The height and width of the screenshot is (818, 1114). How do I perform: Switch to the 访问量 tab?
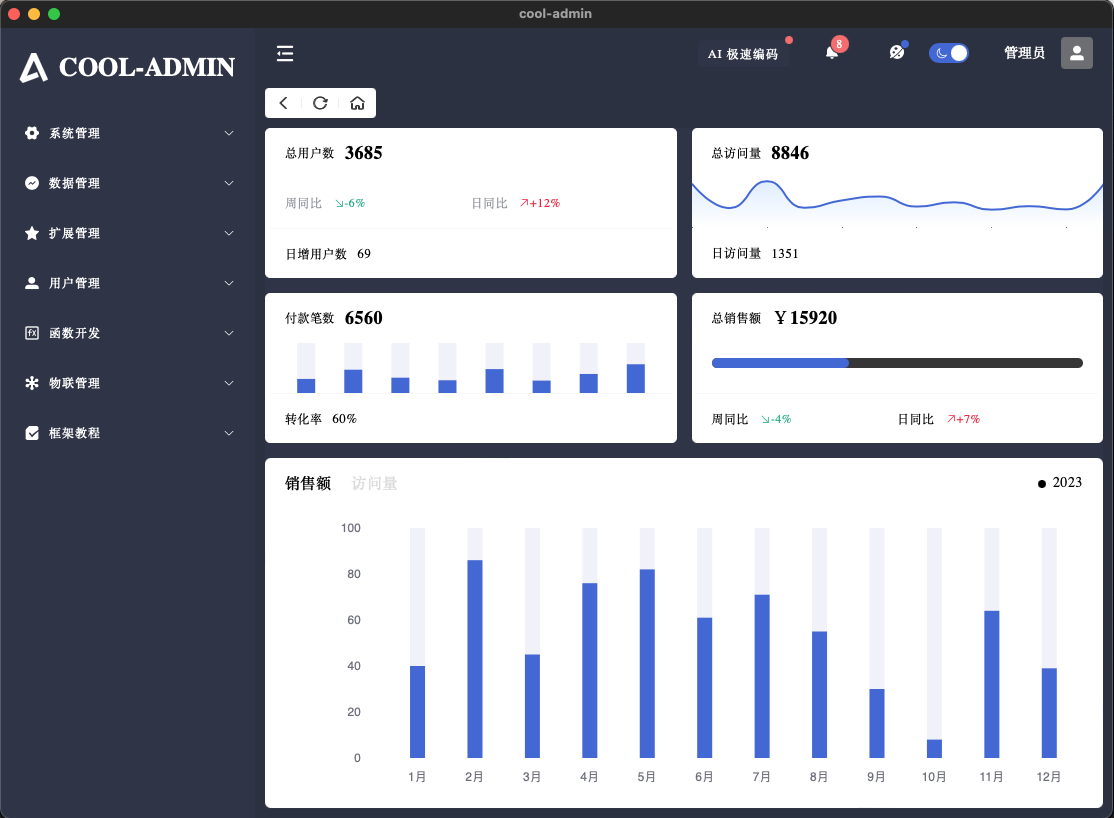click(374, 484)
